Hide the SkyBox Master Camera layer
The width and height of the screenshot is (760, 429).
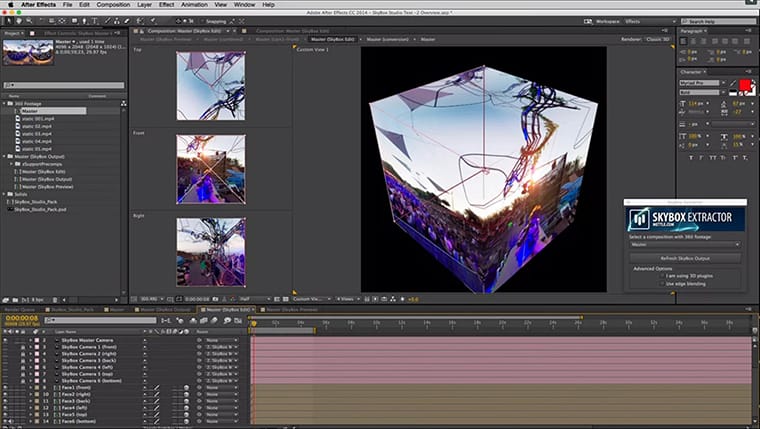pos(5,340)
